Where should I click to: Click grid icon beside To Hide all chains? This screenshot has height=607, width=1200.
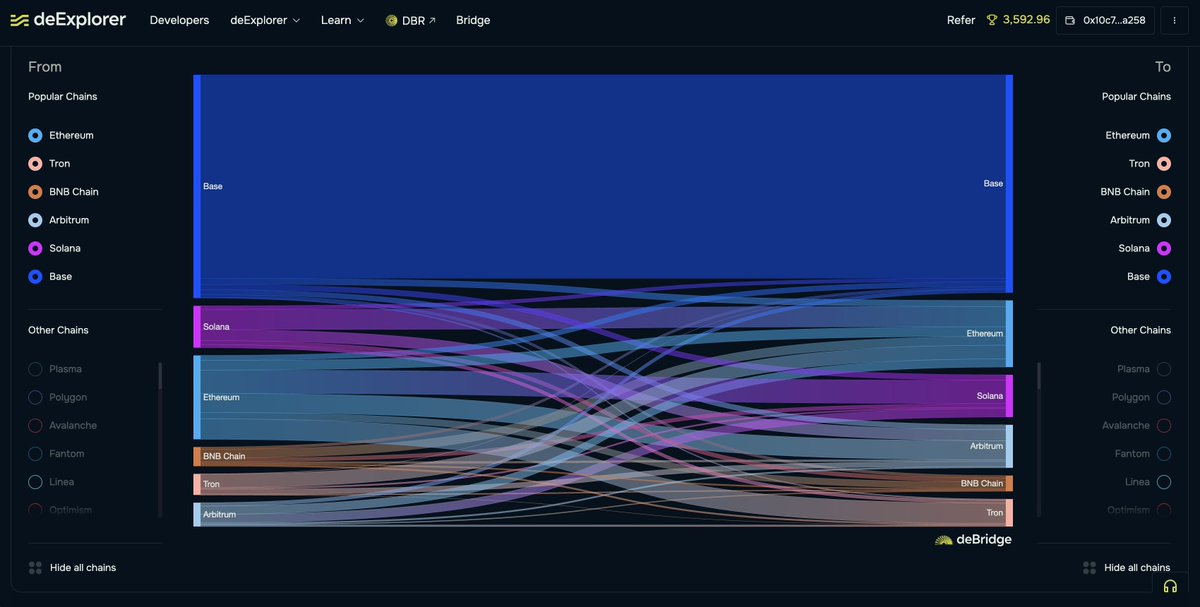coord(1090,567)
